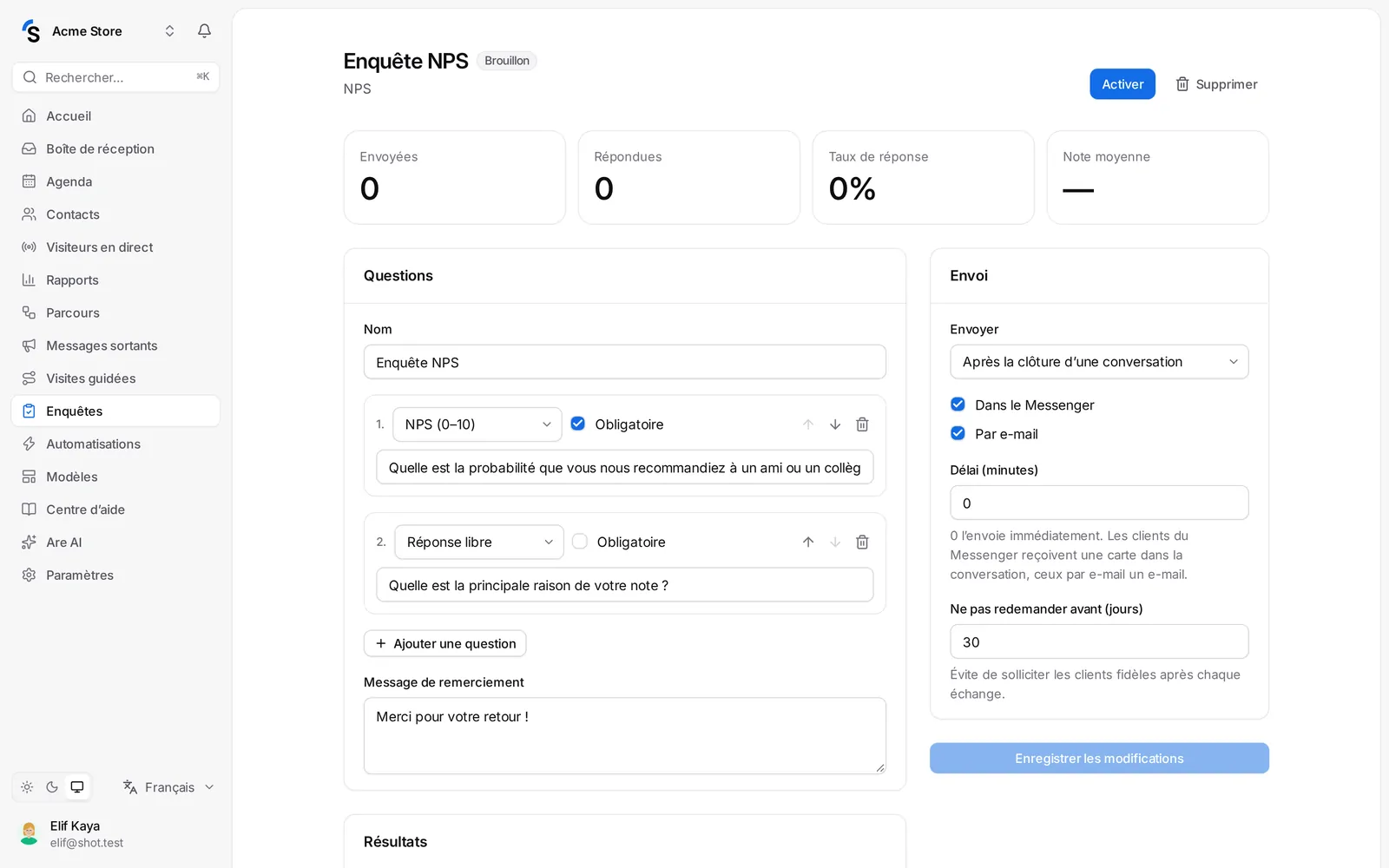Select system theme monitor icon
Viewport: 1389px width, 868px height.
[77, 787]
